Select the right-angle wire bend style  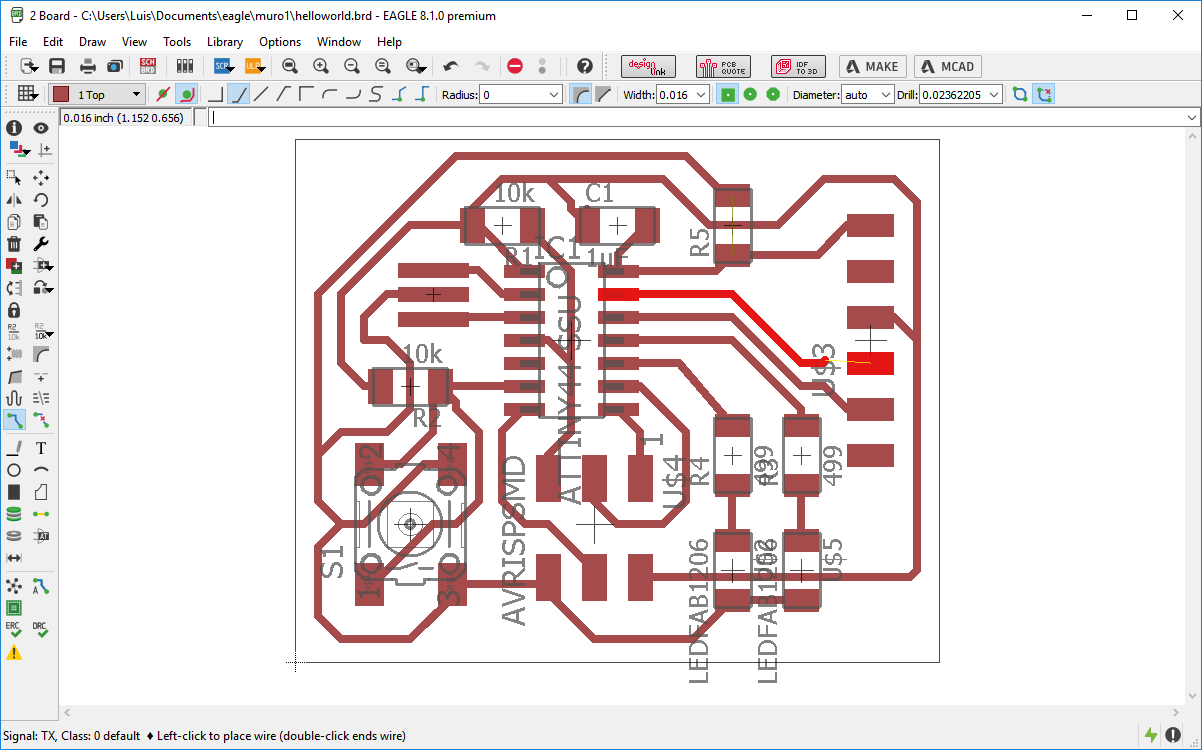pos(215,94)
